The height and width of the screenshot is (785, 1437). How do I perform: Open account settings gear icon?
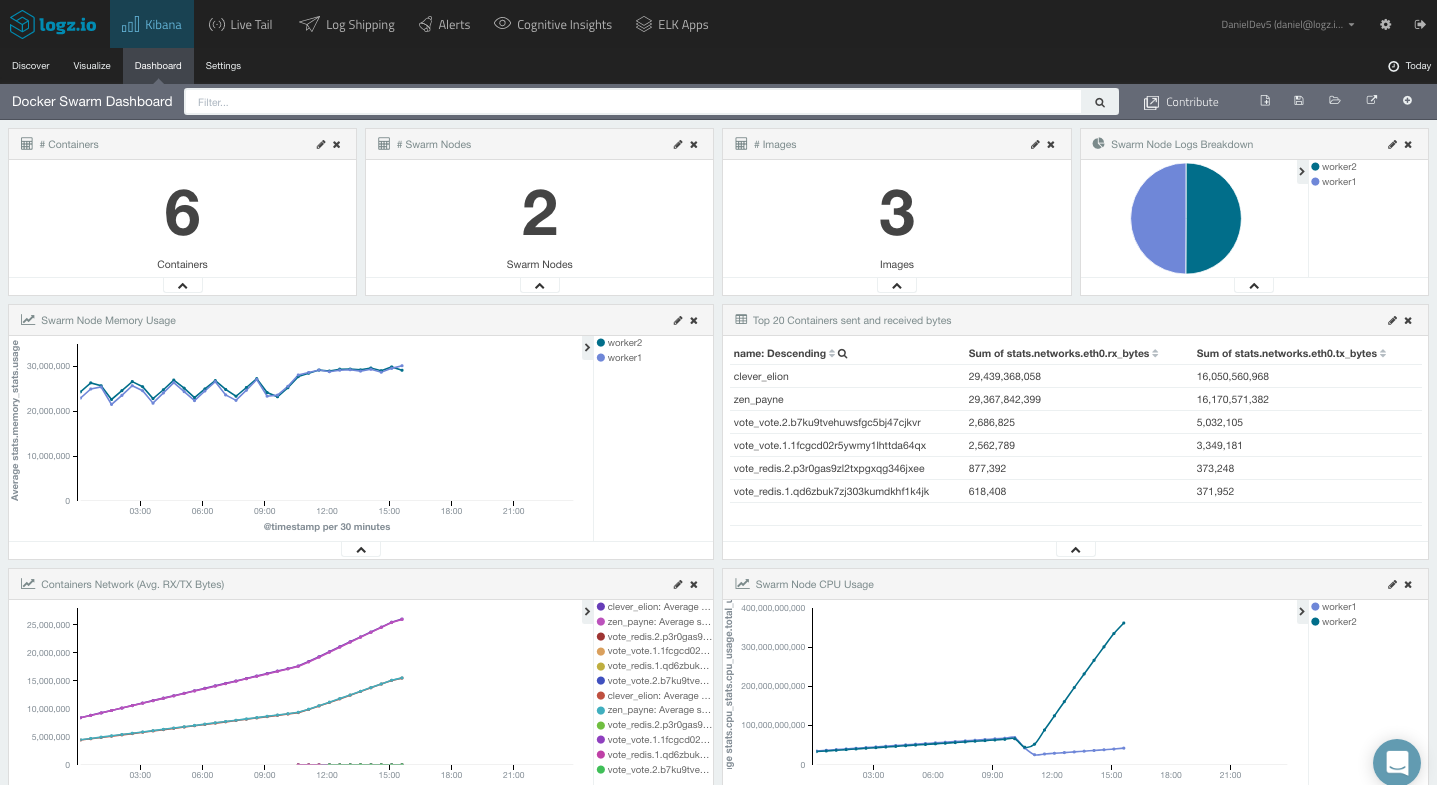1385,24
